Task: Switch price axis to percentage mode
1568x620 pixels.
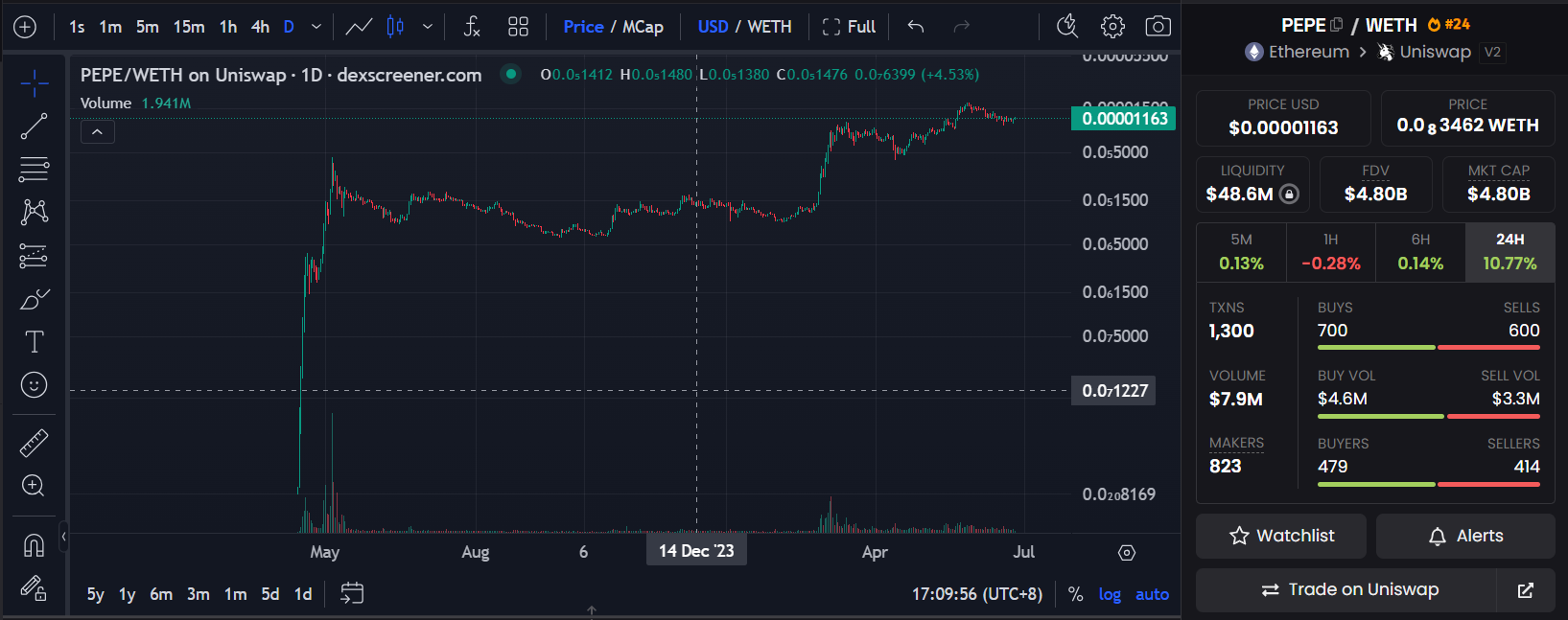Action: coord(1075,594)
